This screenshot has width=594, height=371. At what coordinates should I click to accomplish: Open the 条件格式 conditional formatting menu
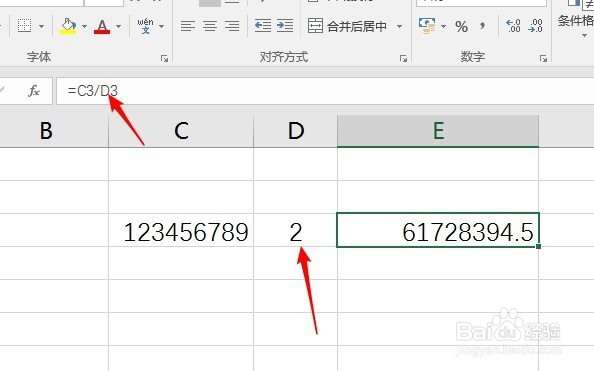(576, 21)
